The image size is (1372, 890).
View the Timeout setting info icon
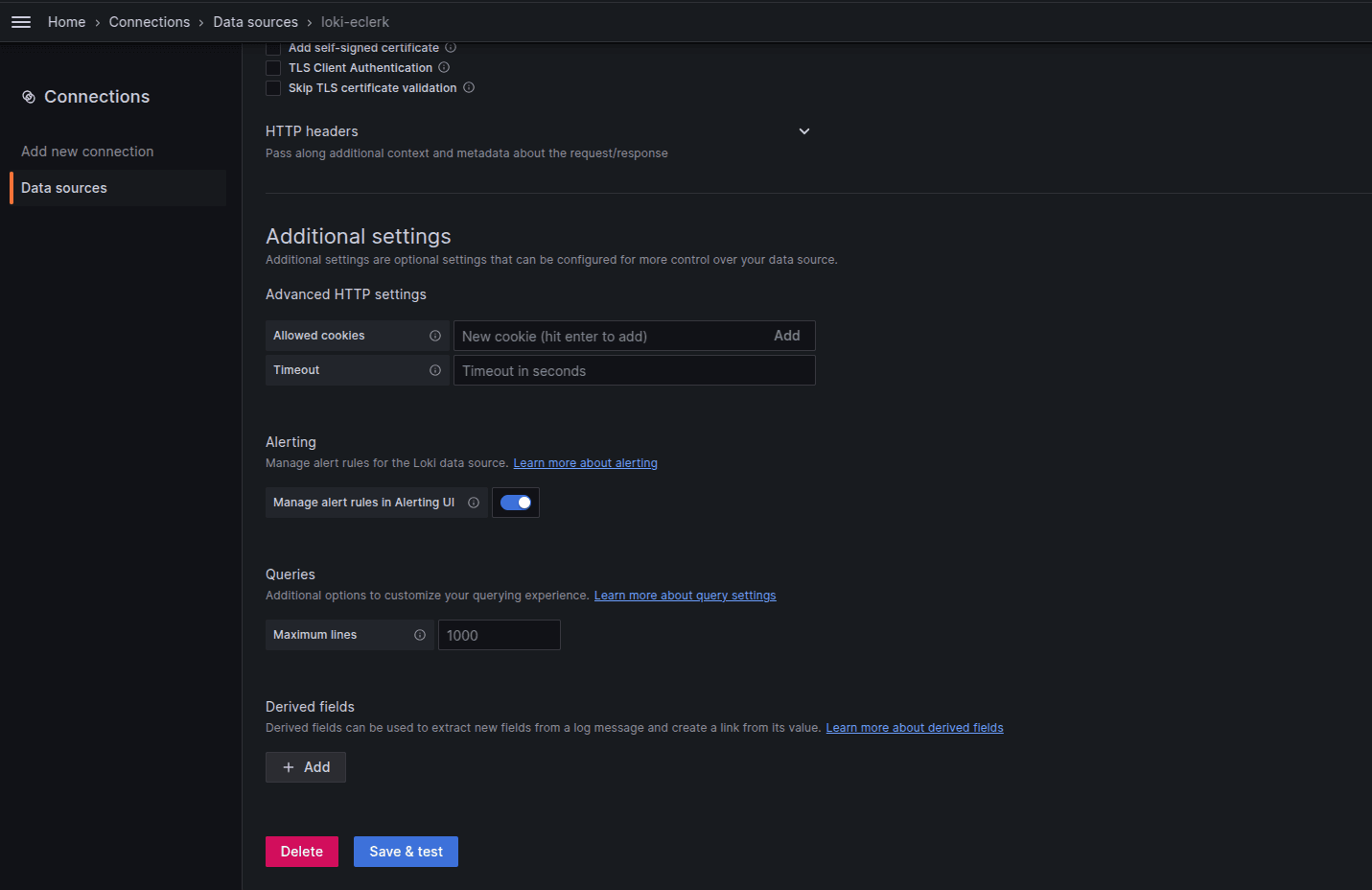[436, 369]
